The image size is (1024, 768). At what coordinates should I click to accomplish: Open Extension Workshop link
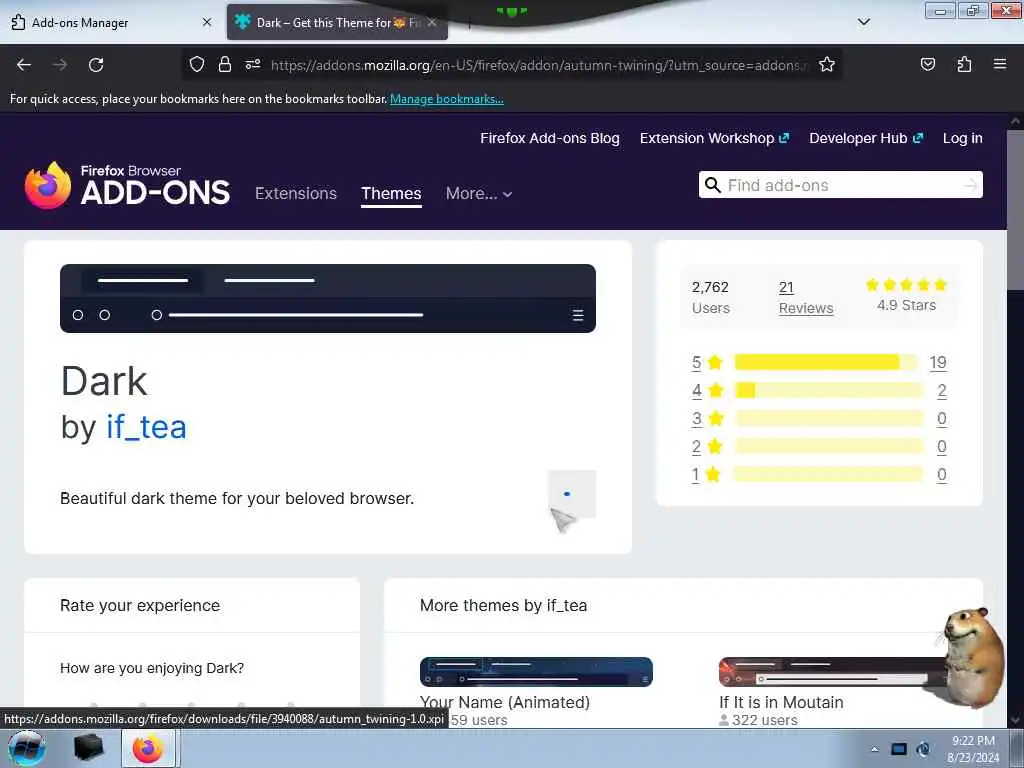[714, 138]
